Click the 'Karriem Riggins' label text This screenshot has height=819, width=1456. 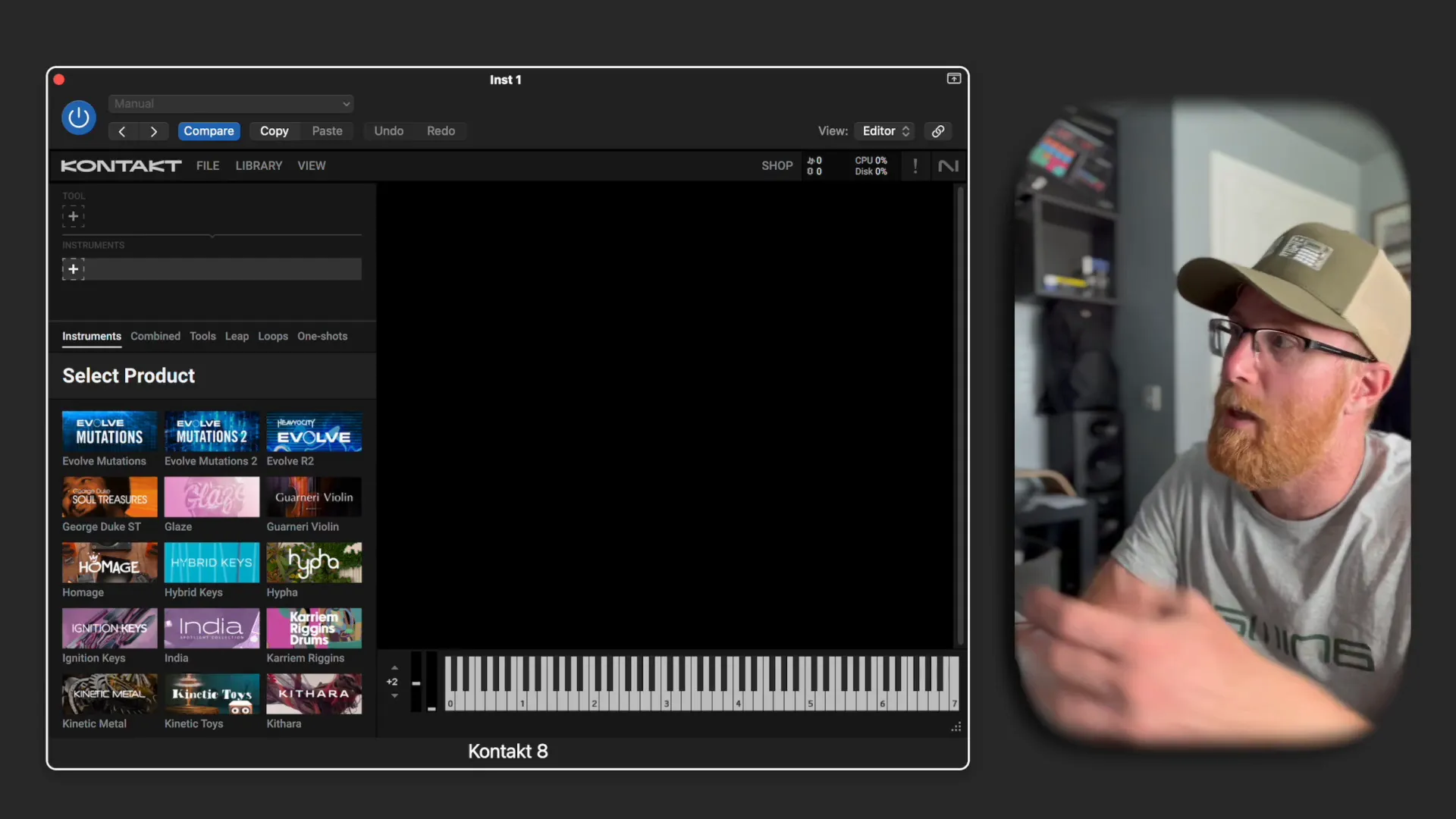(306, 658)
